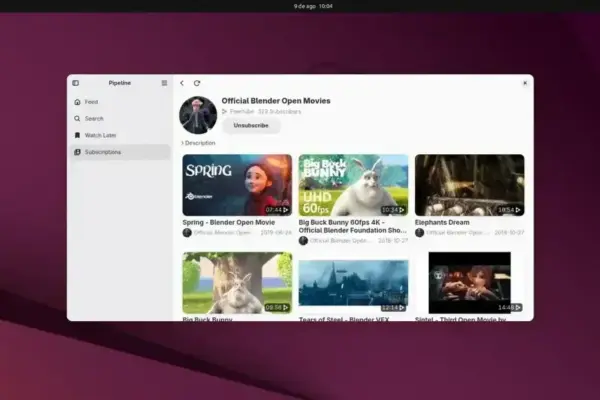Click the Watch Later bookmark icon
The height and width of the screenshot is (400, 600).
coord(77,135)
